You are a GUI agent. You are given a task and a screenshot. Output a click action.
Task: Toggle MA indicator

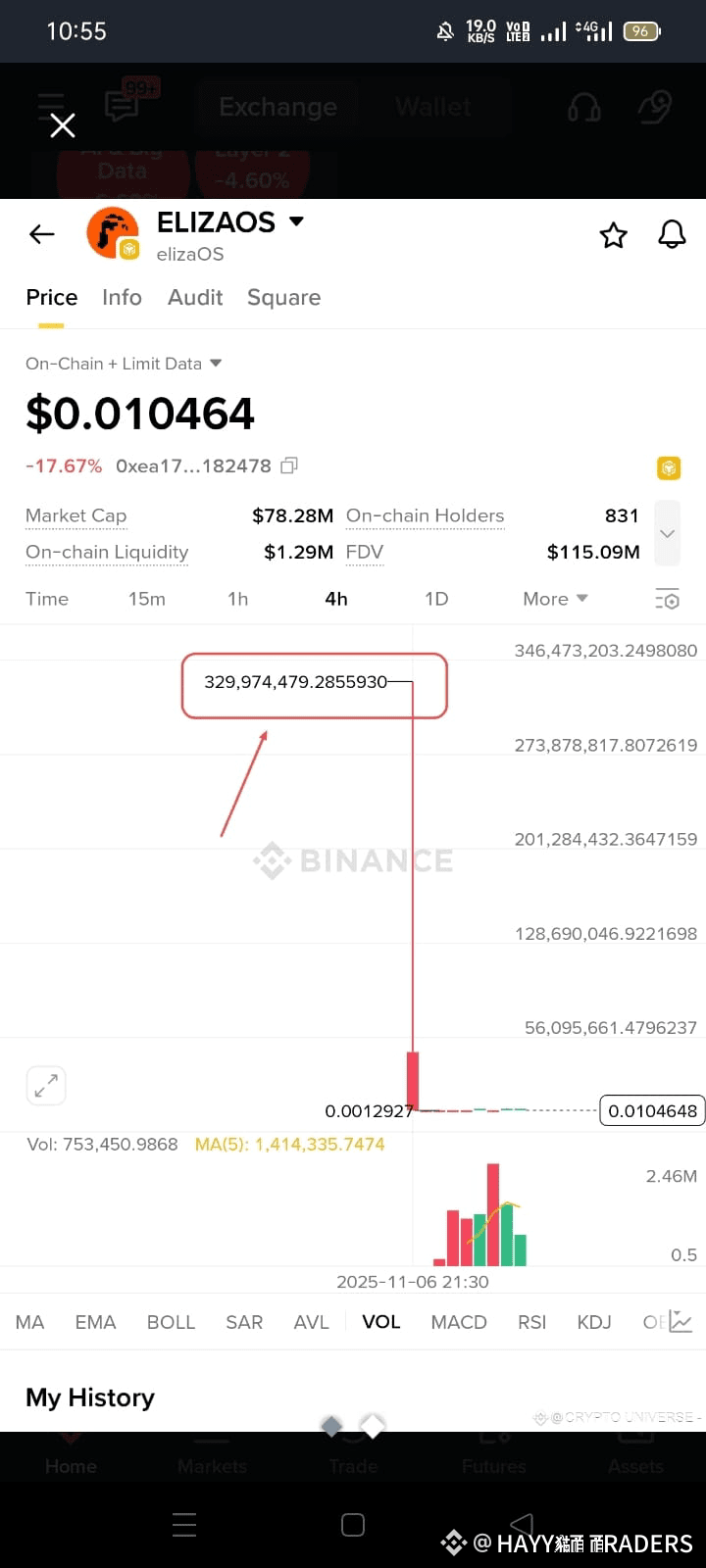[30, 1322]
